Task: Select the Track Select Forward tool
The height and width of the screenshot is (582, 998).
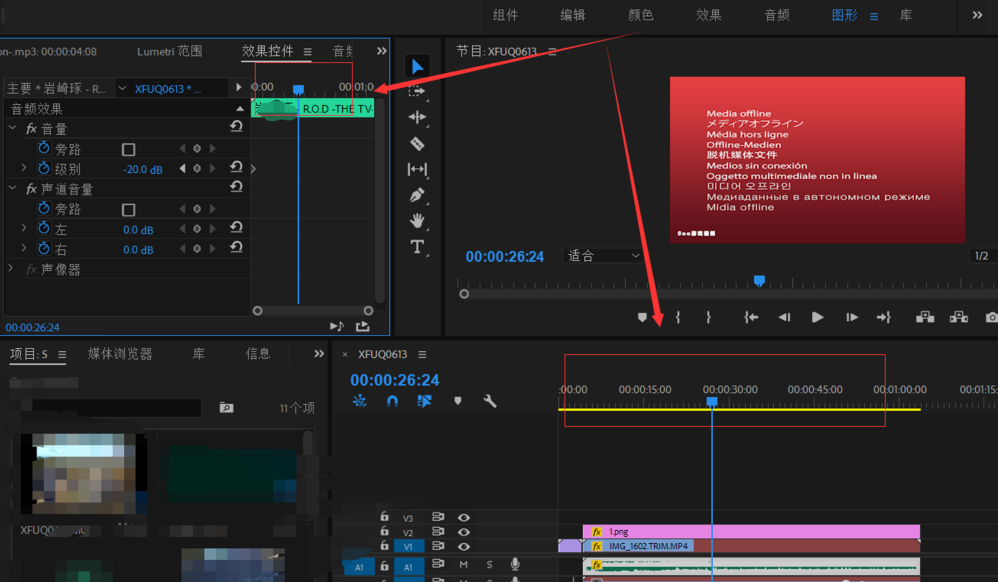Action: (417, 90)
